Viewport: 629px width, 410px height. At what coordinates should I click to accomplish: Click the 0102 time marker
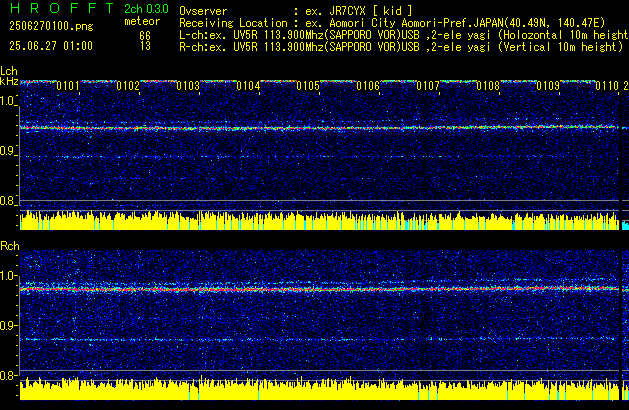(128, 86)
